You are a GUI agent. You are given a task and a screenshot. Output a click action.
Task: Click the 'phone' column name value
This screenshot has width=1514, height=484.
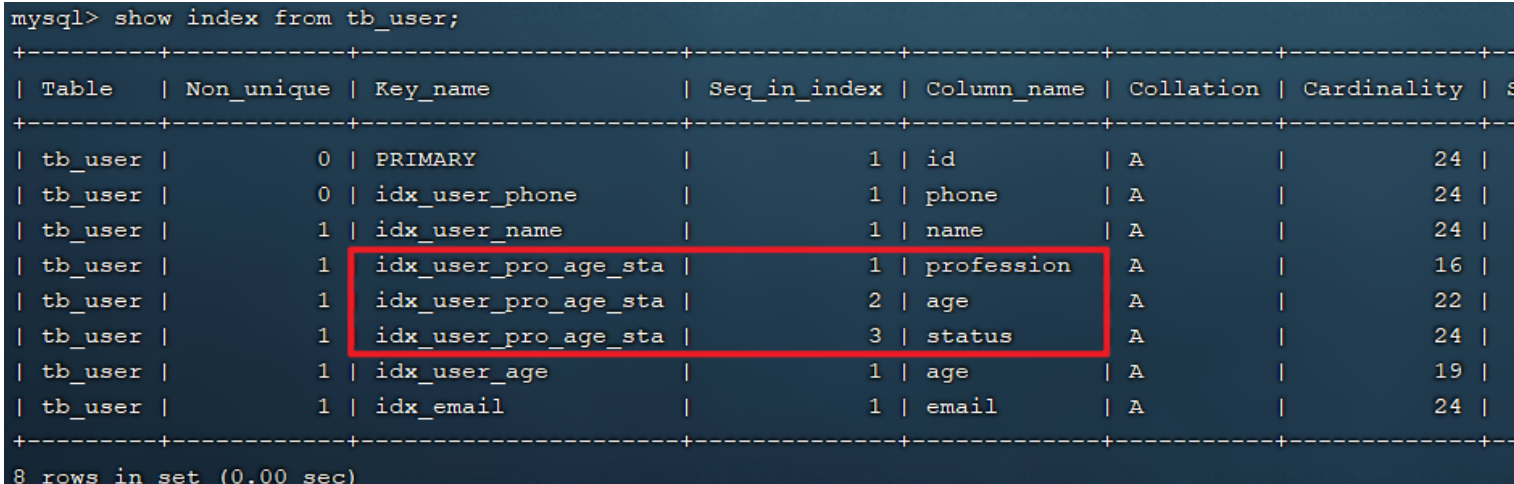[x=961, y=195]
